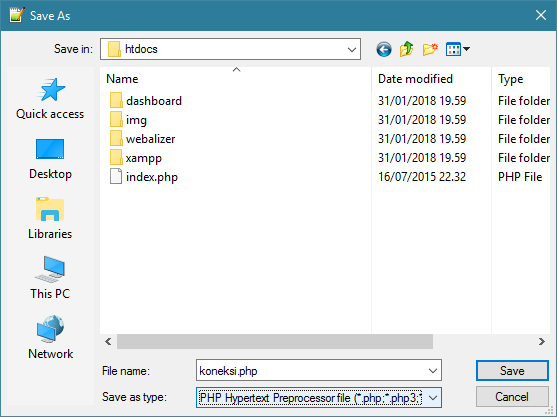
Task: Go up one folder level
Action: [406, 49]
